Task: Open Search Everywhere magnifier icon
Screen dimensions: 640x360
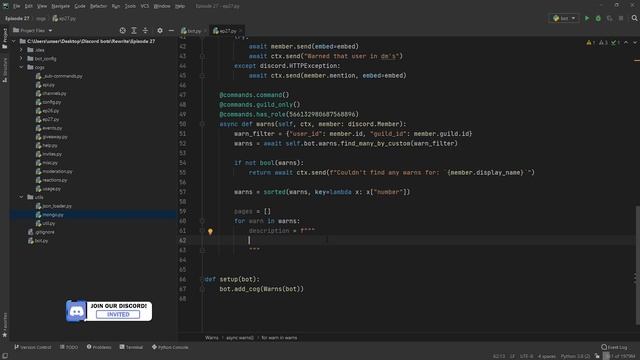Action: [634, 18]
